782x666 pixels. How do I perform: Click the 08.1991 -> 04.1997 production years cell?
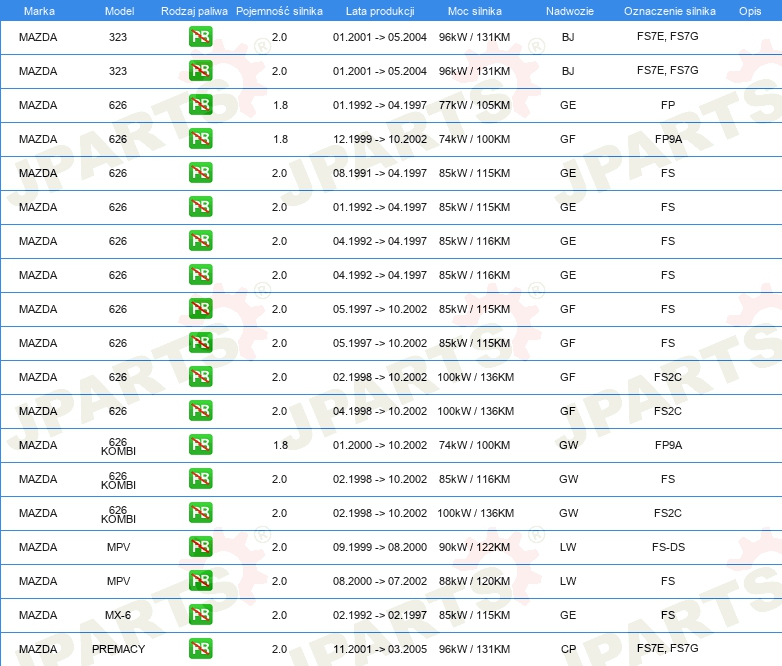[380, 173]
